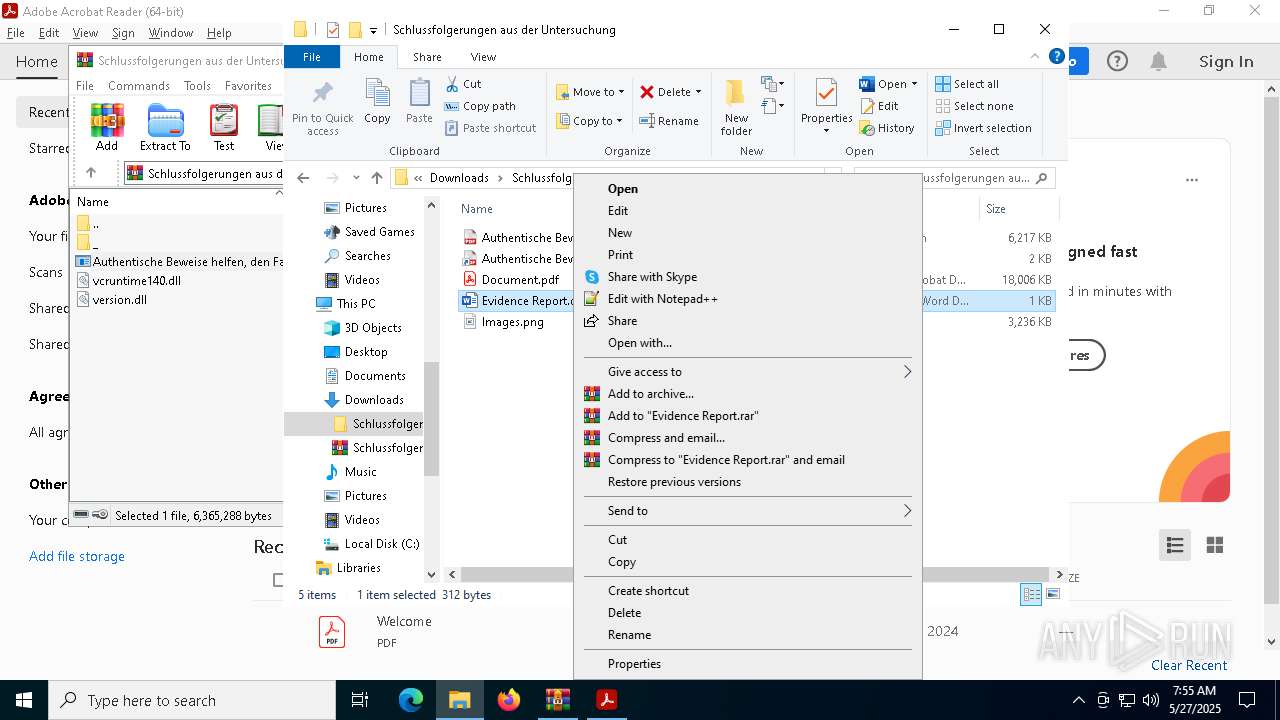The height and width of the screenshot is (720, 1280).
Task: Click file list horizontal scrollbar
Action: (754, 575)
